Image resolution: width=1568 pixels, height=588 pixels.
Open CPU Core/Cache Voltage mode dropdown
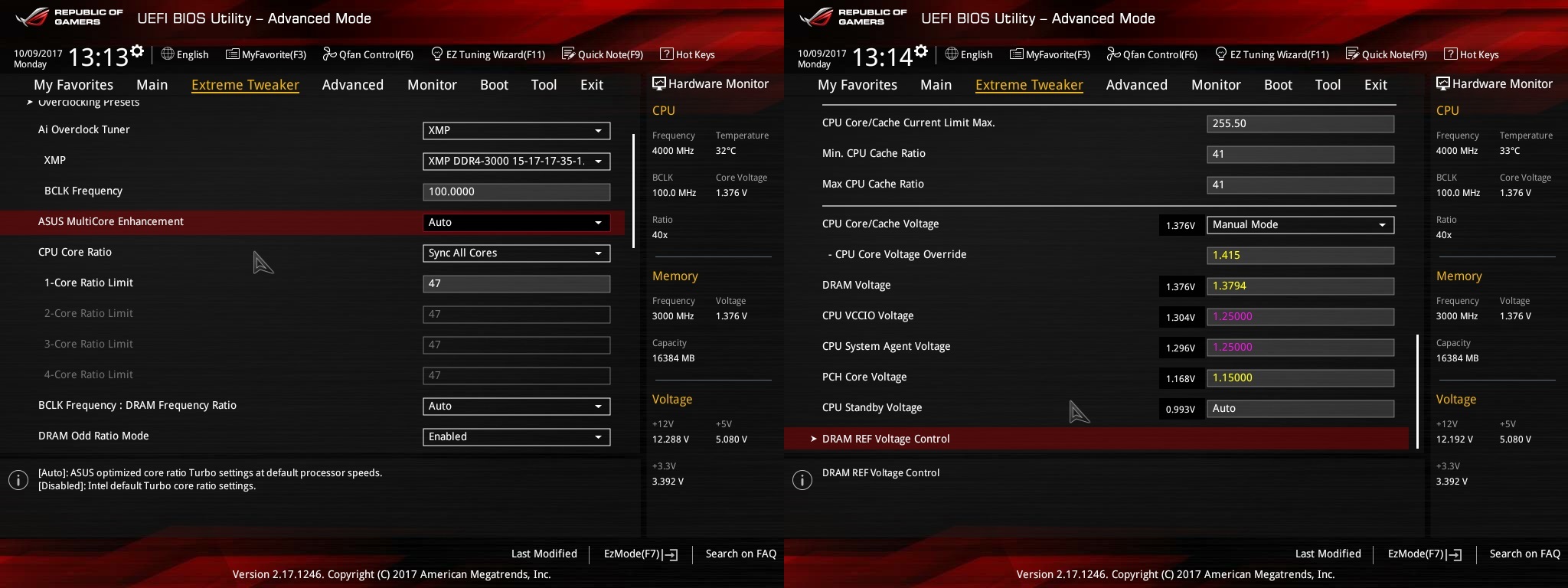pyautogui.click(x=1300, y=225)
